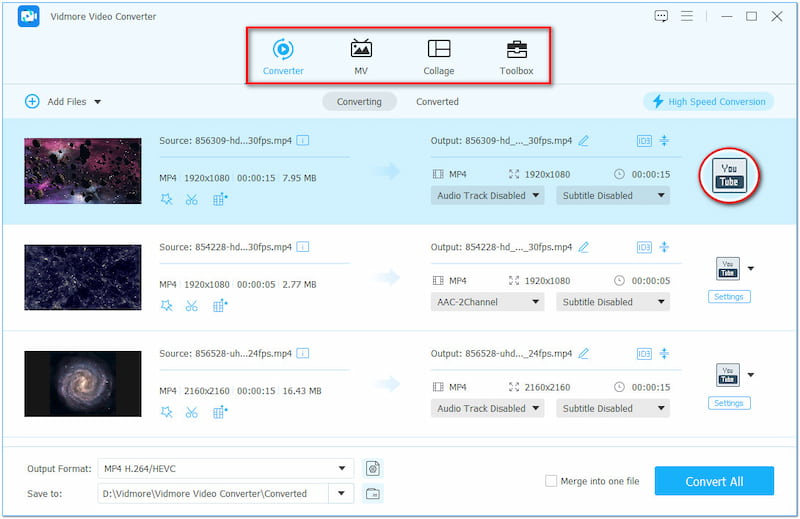Expand AAC-2Channel audio dropdown

pyautogui.click(x=487, y=302)
